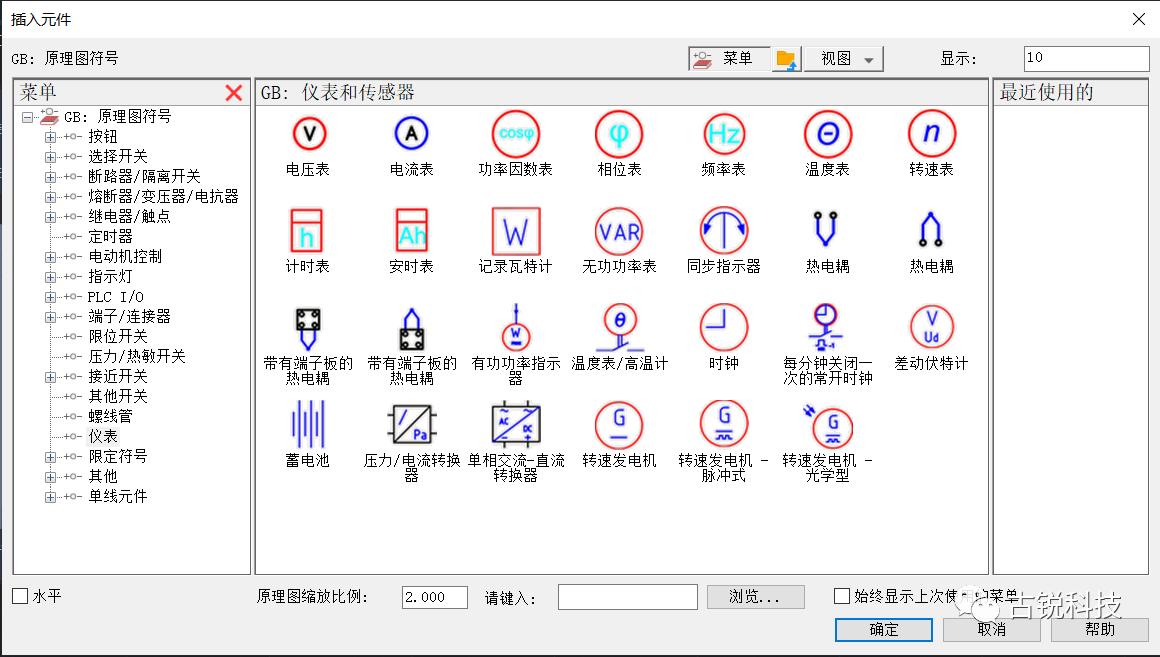This screenshot has height=657, width=1160.
Task: Select the 压力/电流转换器 symbol
Action: [411, 424]
